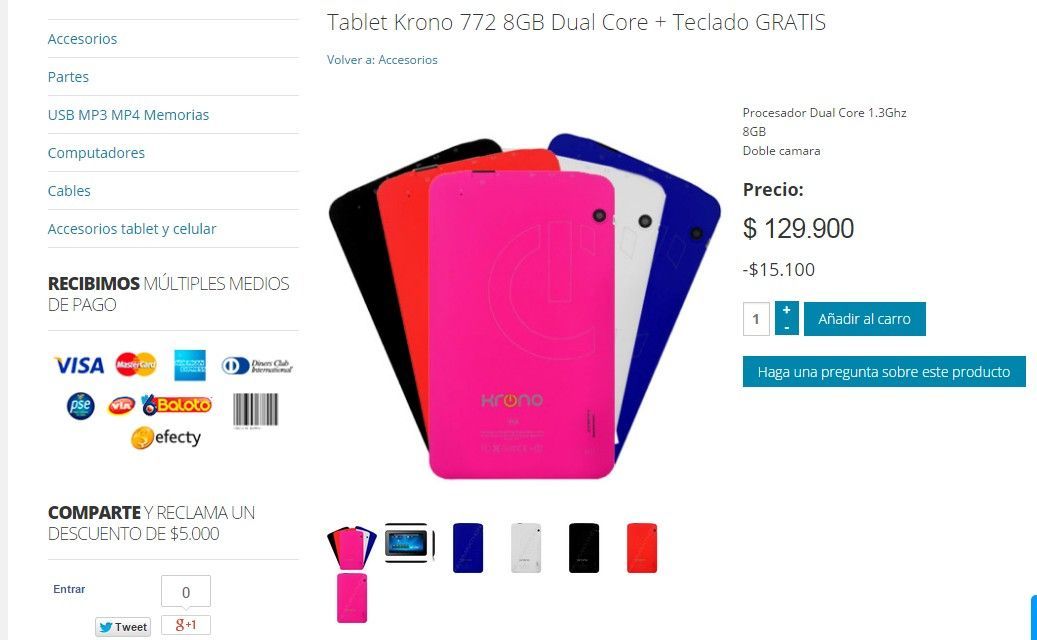Click the Visa payment logo

click(x=79, y=365)
